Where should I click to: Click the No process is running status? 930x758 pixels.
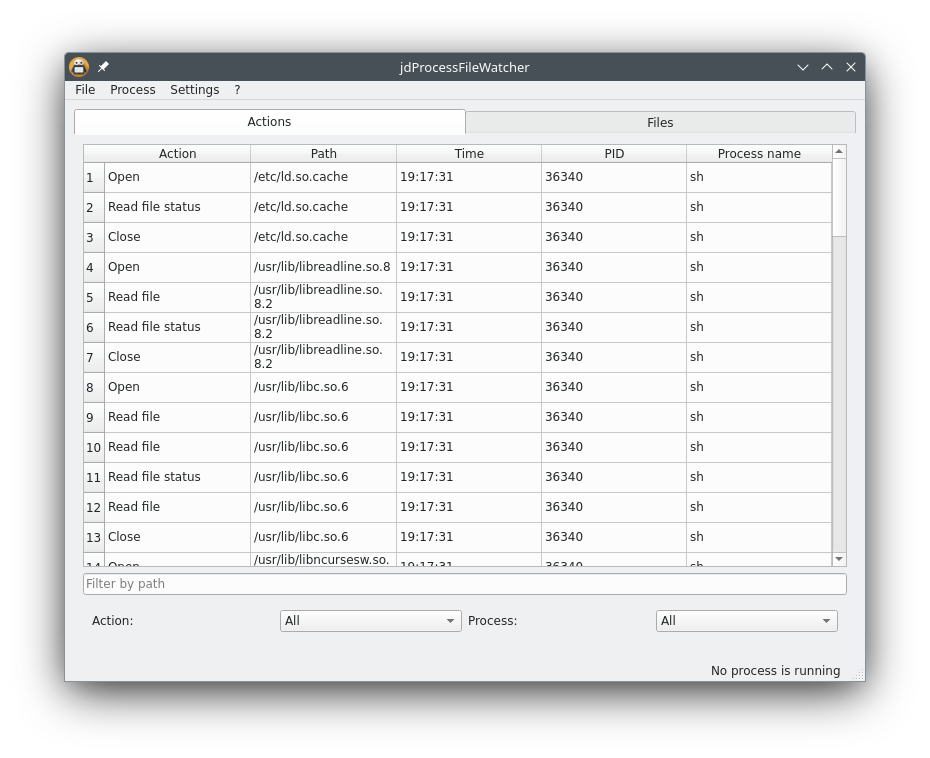tap(775, 671)
